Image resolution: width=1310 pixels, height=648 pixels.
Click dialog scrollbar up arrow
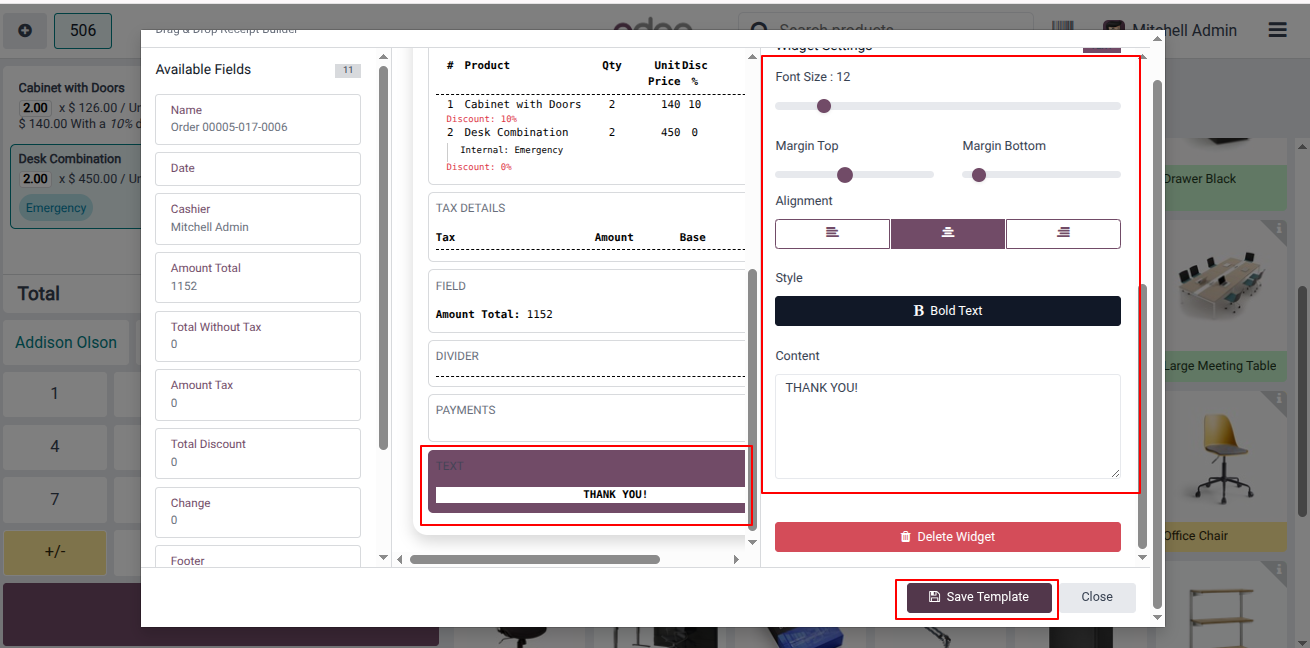[x=1158, y=38]
